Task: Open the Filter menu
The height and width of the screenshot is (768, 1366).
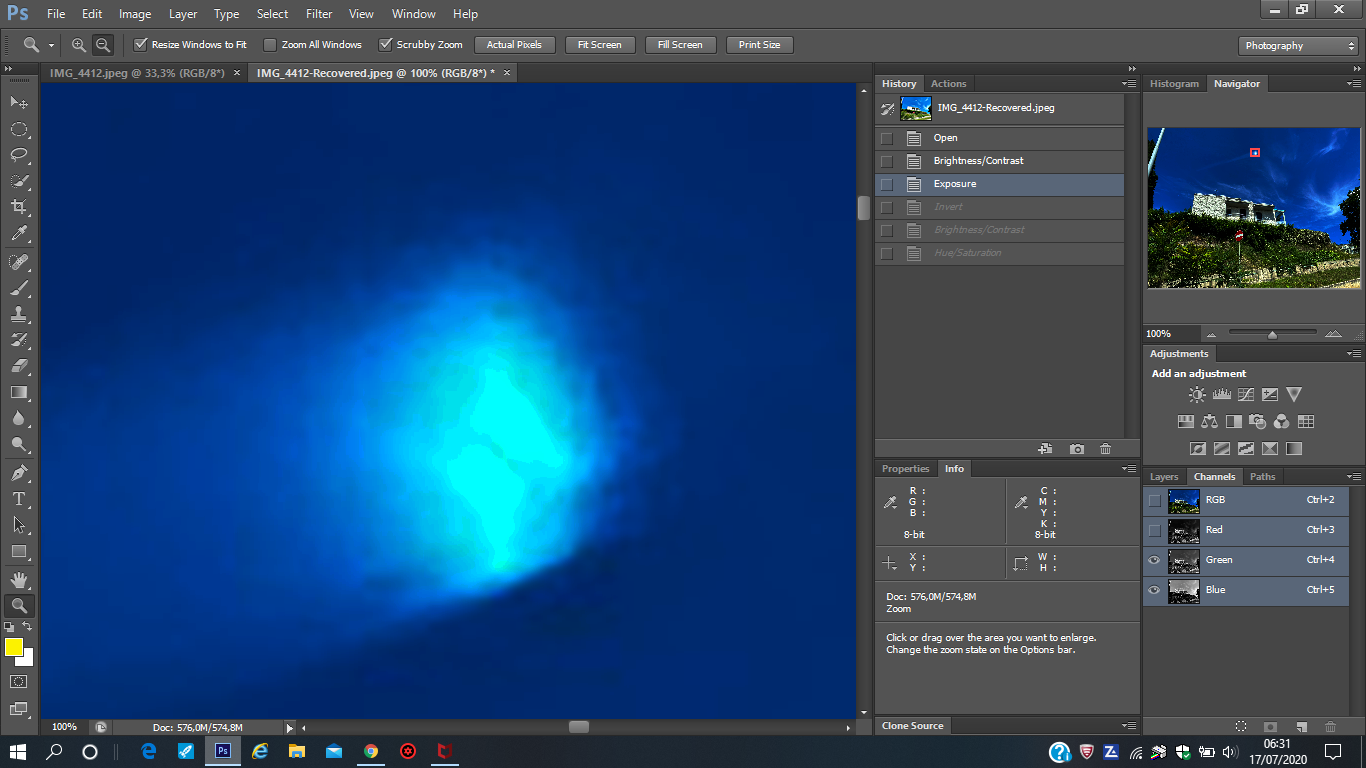Action: coord(319,14)
